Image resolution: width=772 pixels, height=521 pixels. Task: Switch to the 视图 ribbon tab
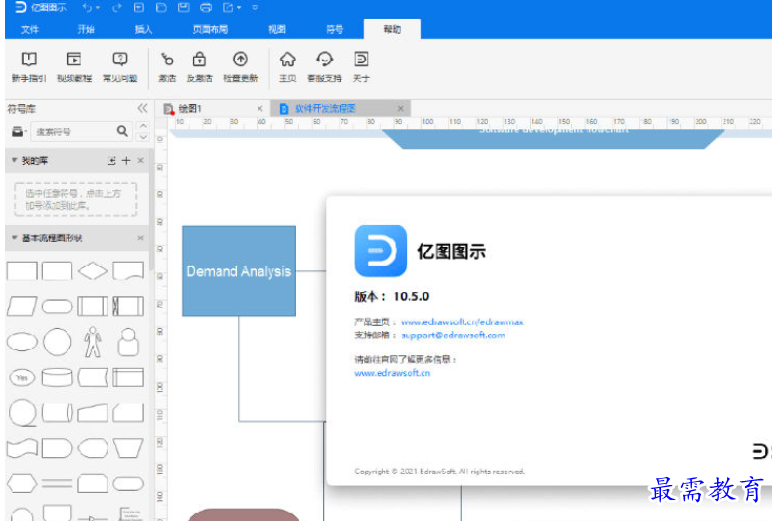tap(277, 30)
